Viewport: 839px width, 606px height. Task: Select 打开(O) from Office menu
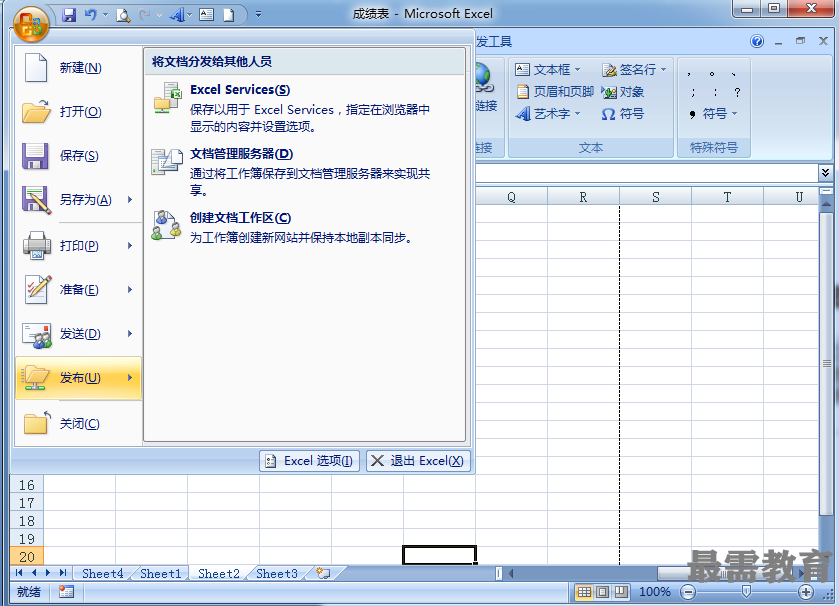79,112
